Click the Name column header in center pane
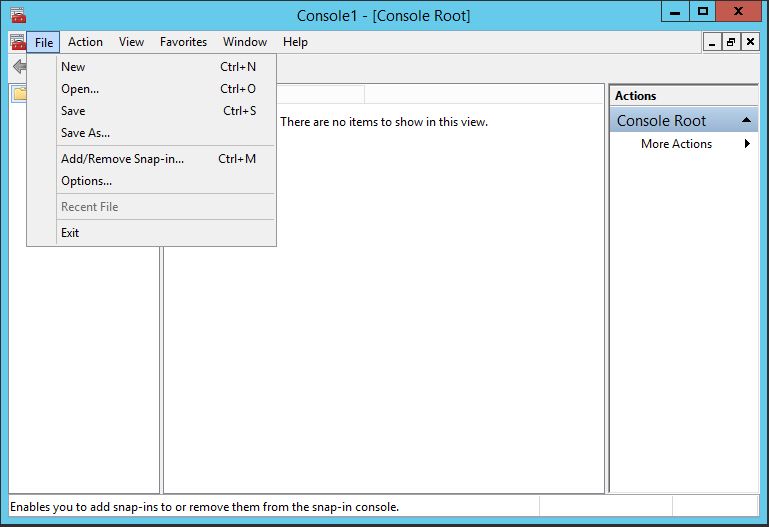 320,94
